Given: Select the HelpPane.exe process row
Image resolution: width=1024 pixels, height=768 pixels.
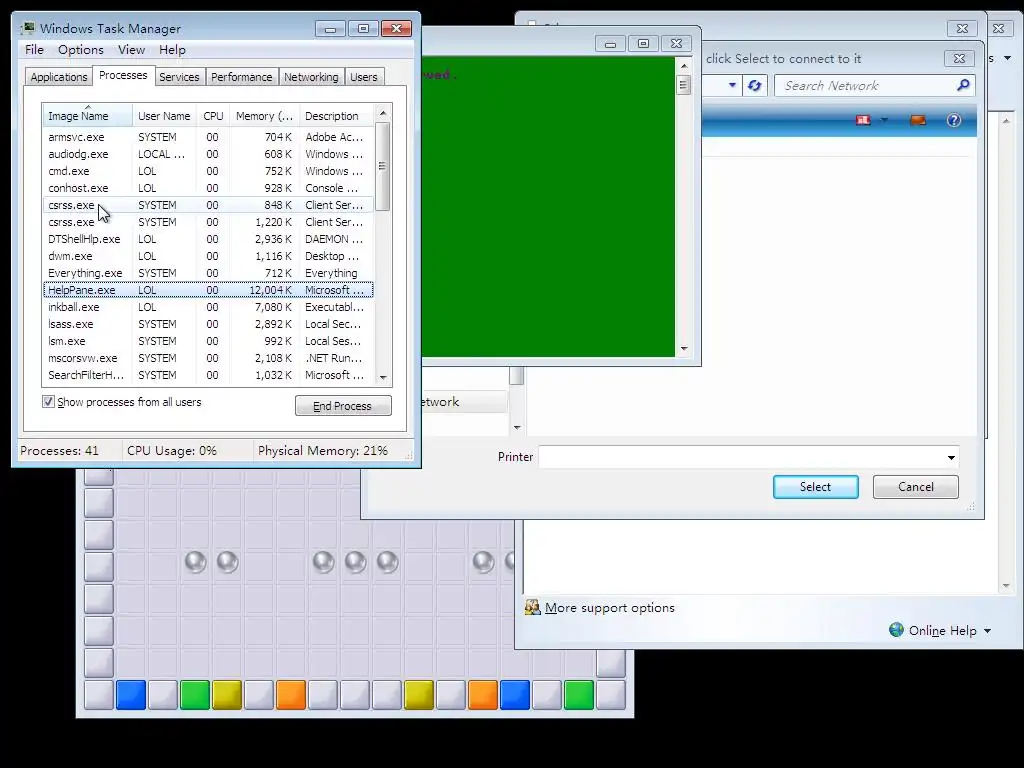Looking at the screenshot, I should tap(208, 290).
